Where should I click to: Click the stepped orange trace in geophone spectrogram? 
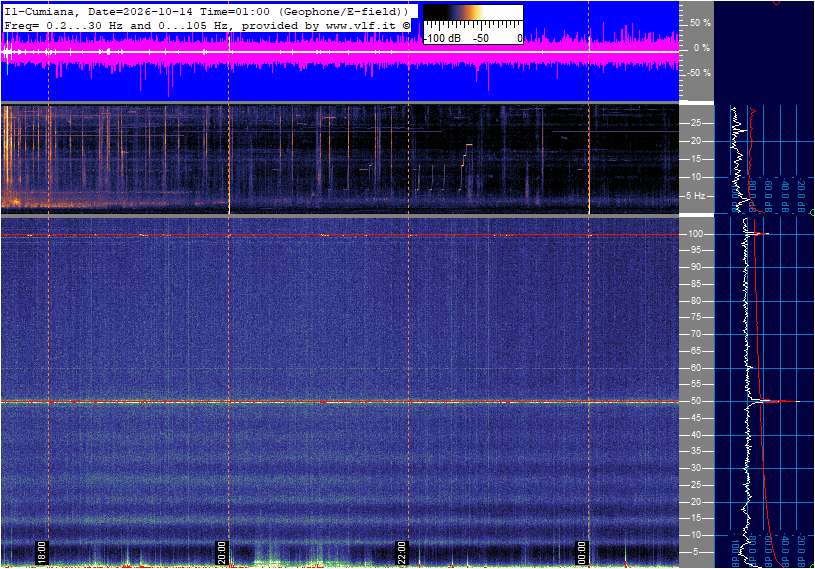coord(466,154)
